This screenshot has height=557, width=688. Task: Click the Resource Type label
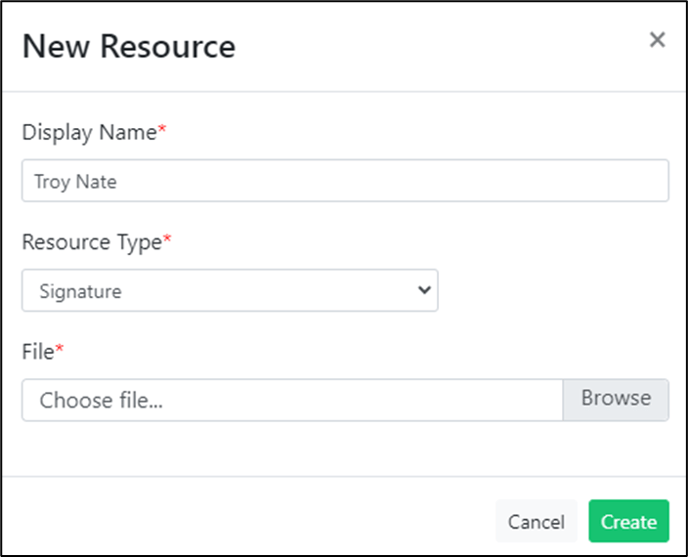(92, 242)
